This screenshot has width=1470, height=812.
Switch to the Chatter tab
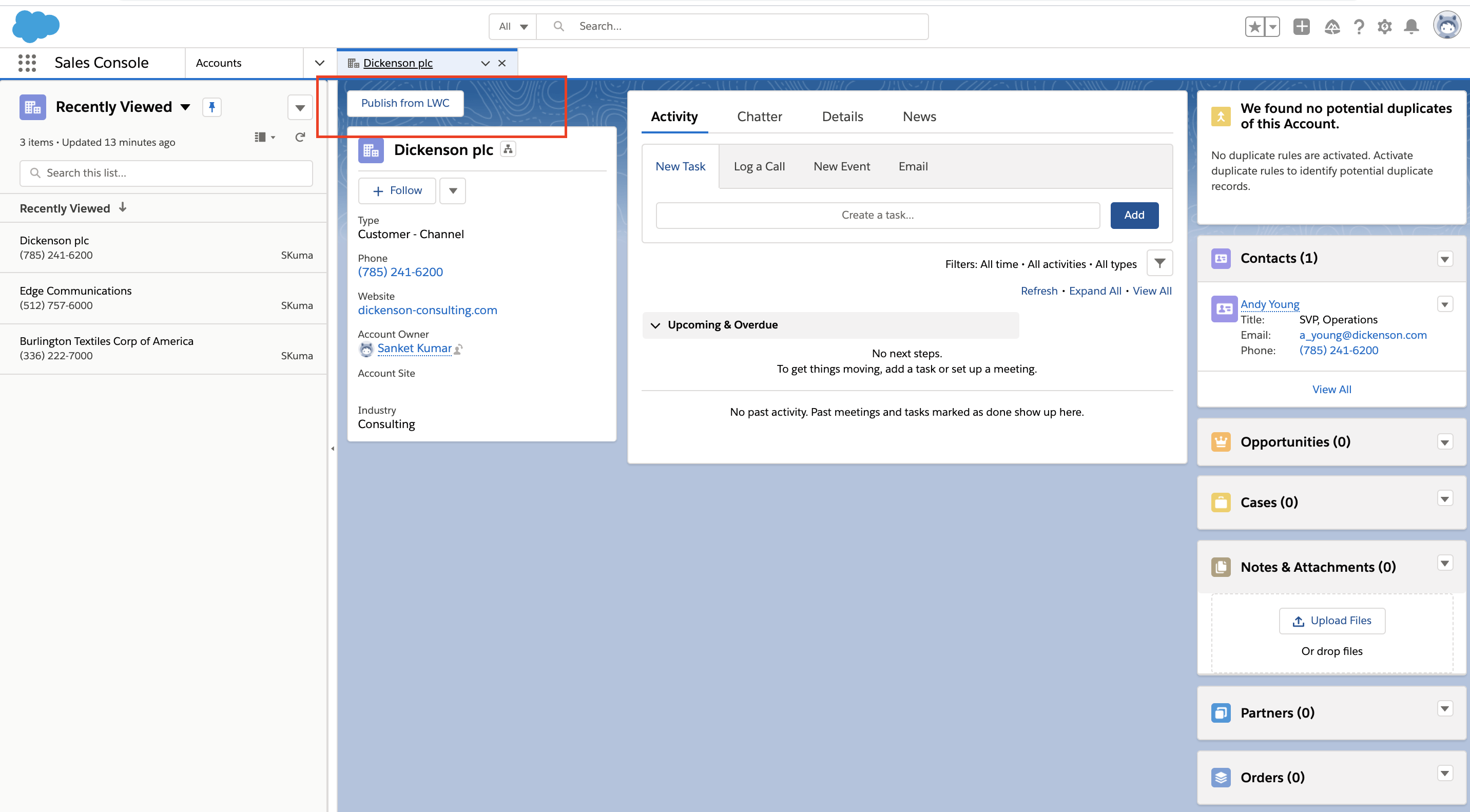pyautogui.click(x=759, y=117)
